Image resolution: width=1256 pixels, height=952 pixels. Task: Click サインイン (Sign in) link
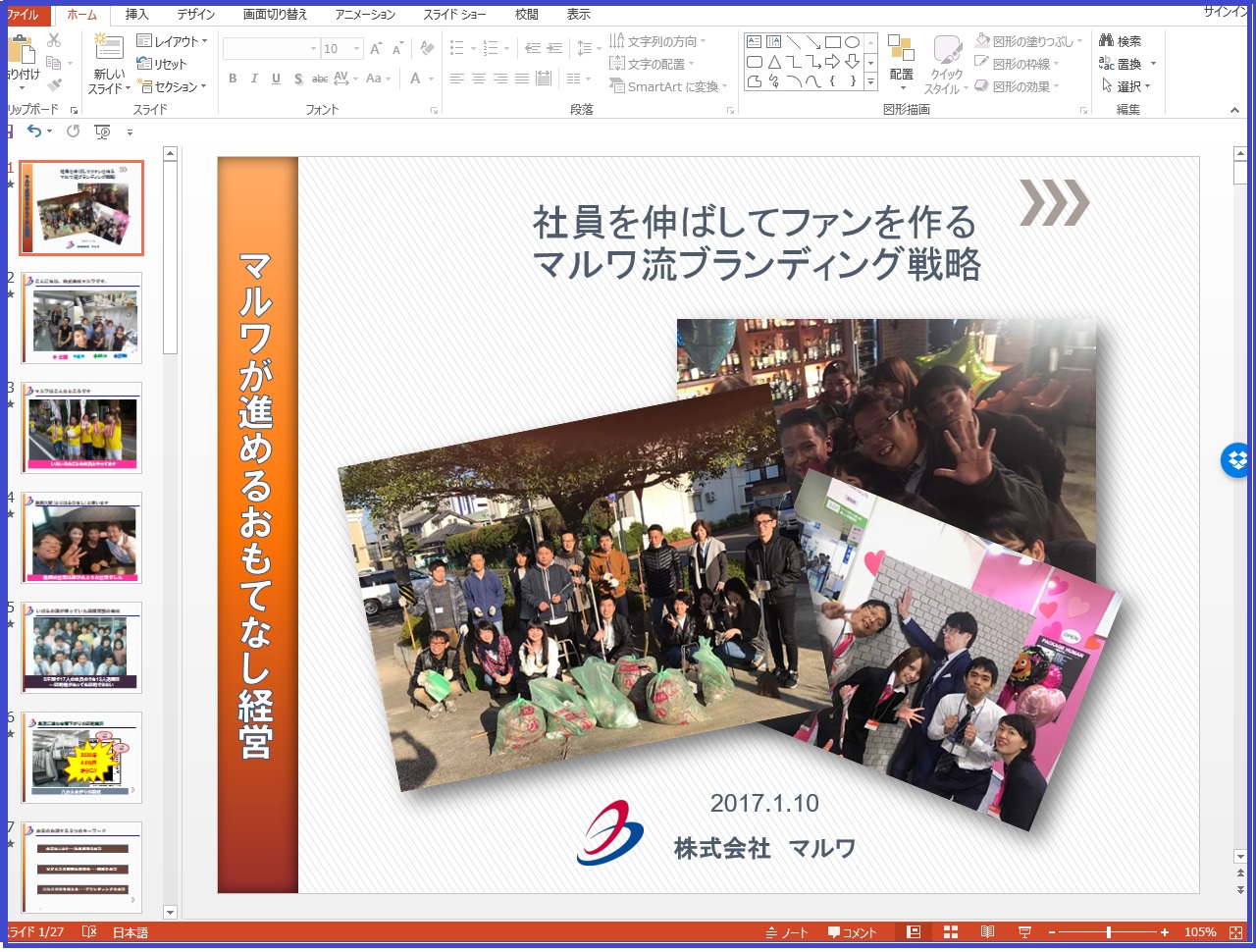(x=1227, y=12)
